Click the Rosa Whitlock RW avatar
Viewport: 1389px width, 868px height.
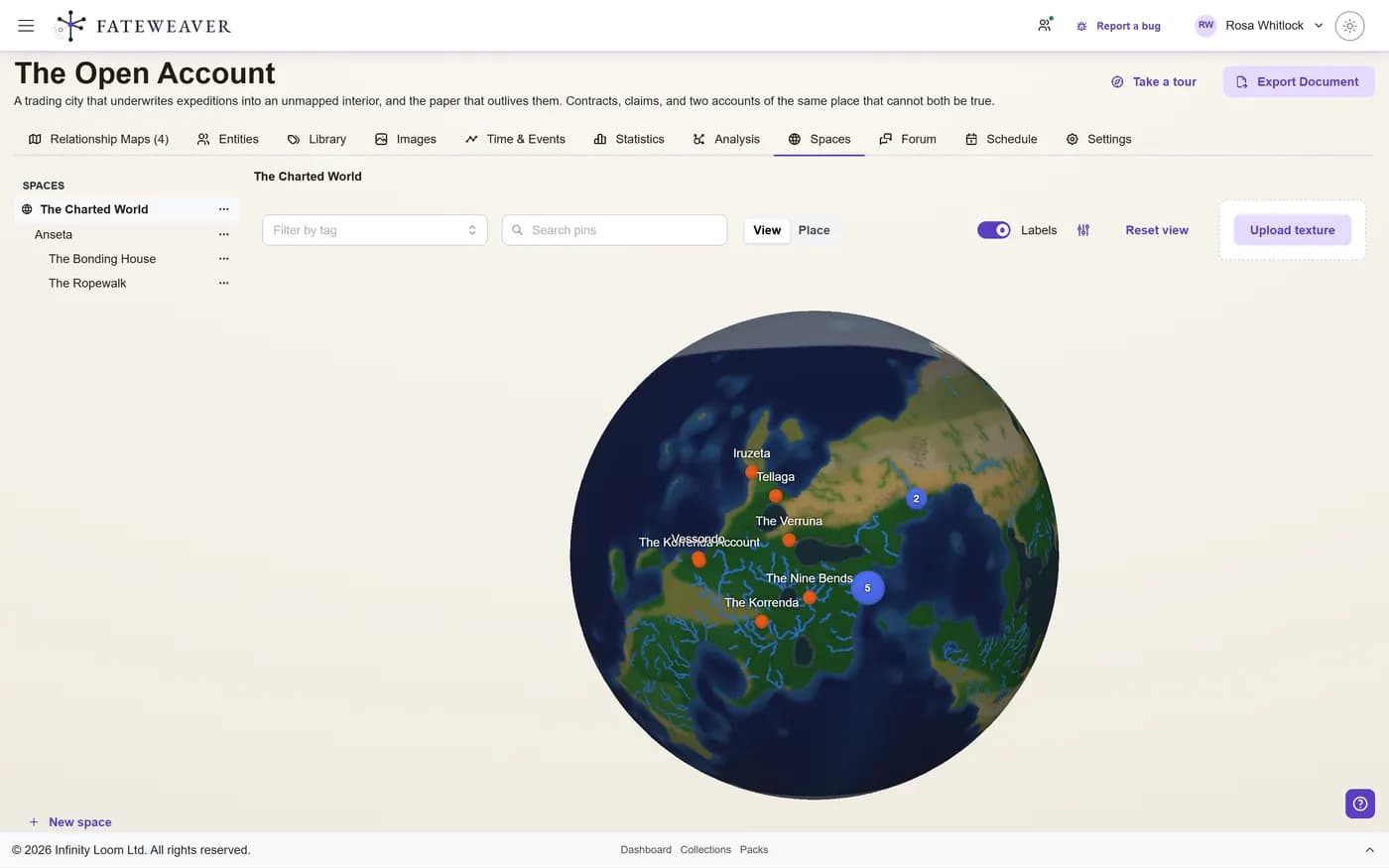tap(1205, 26)
